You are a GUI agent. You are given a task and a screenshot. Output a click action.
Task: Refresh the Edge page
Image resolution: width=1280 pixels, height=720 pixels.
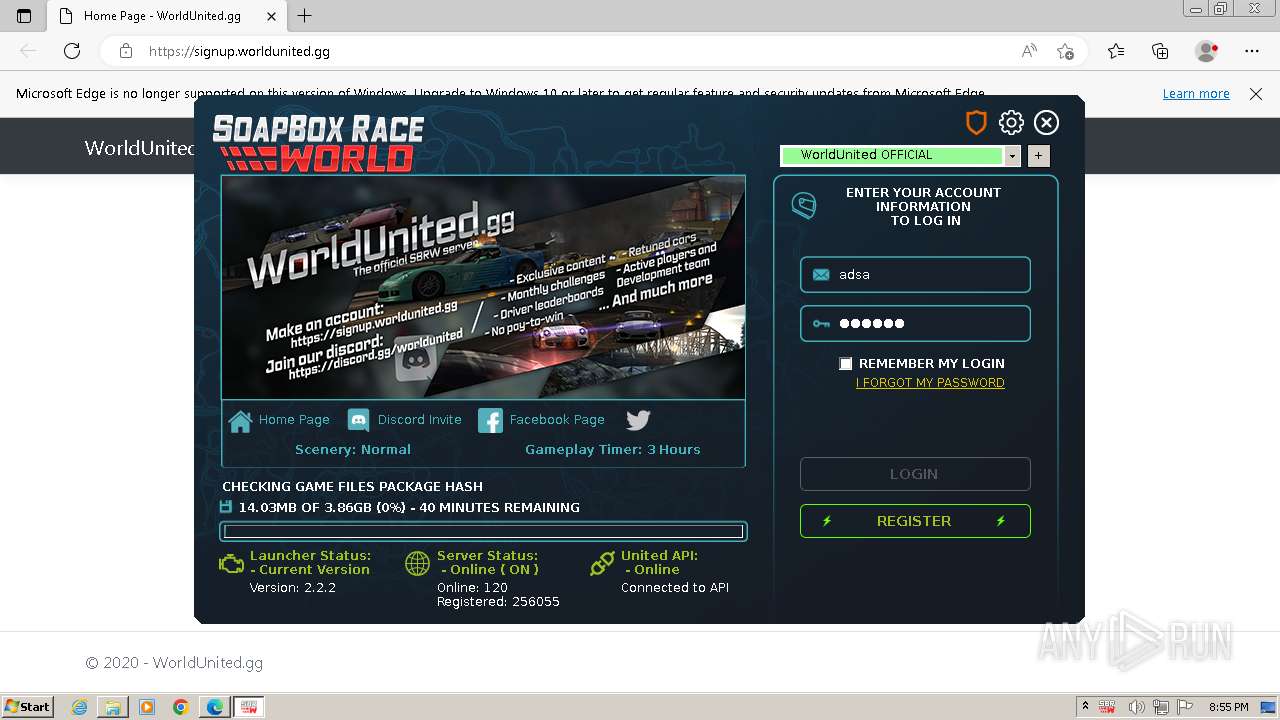[72, 51]
